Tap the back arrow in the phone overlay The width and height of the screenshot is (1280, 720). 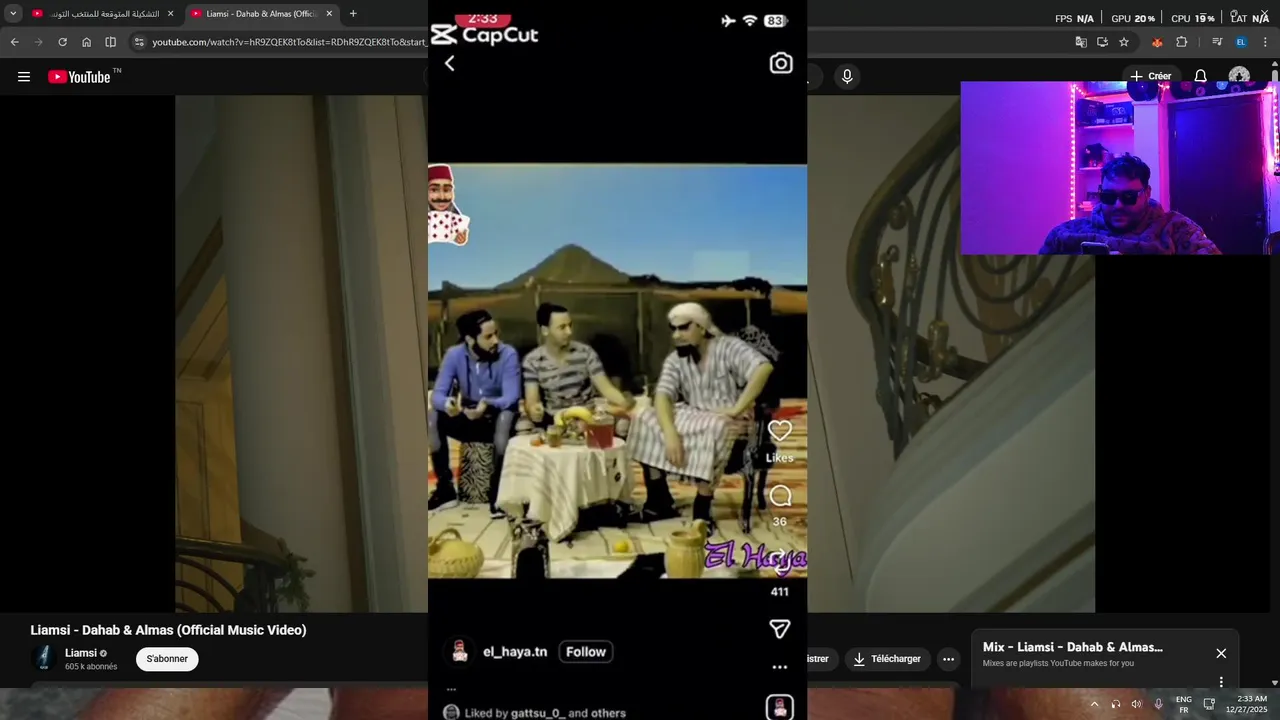449,63
